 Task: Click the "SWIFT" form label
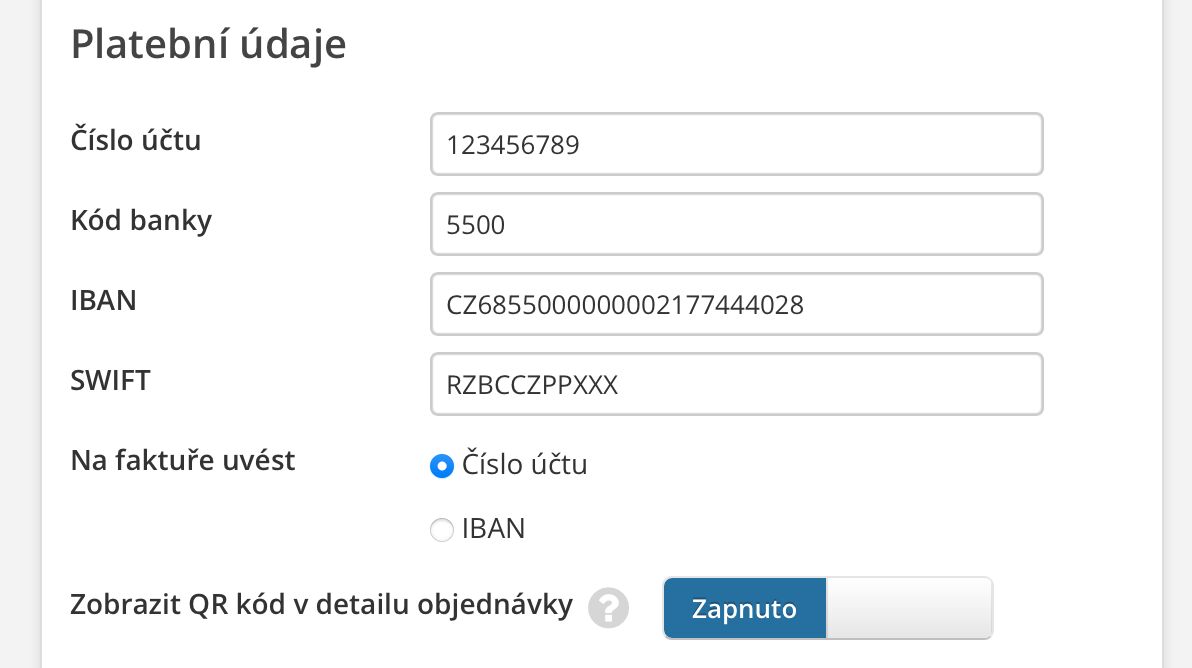tap(110, 380)
